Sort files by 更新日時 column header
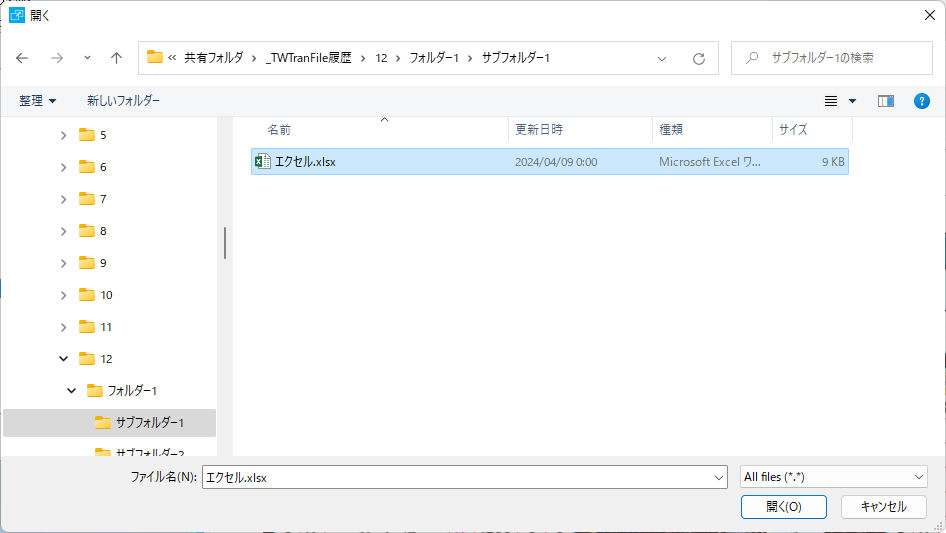 click(539, 130)
